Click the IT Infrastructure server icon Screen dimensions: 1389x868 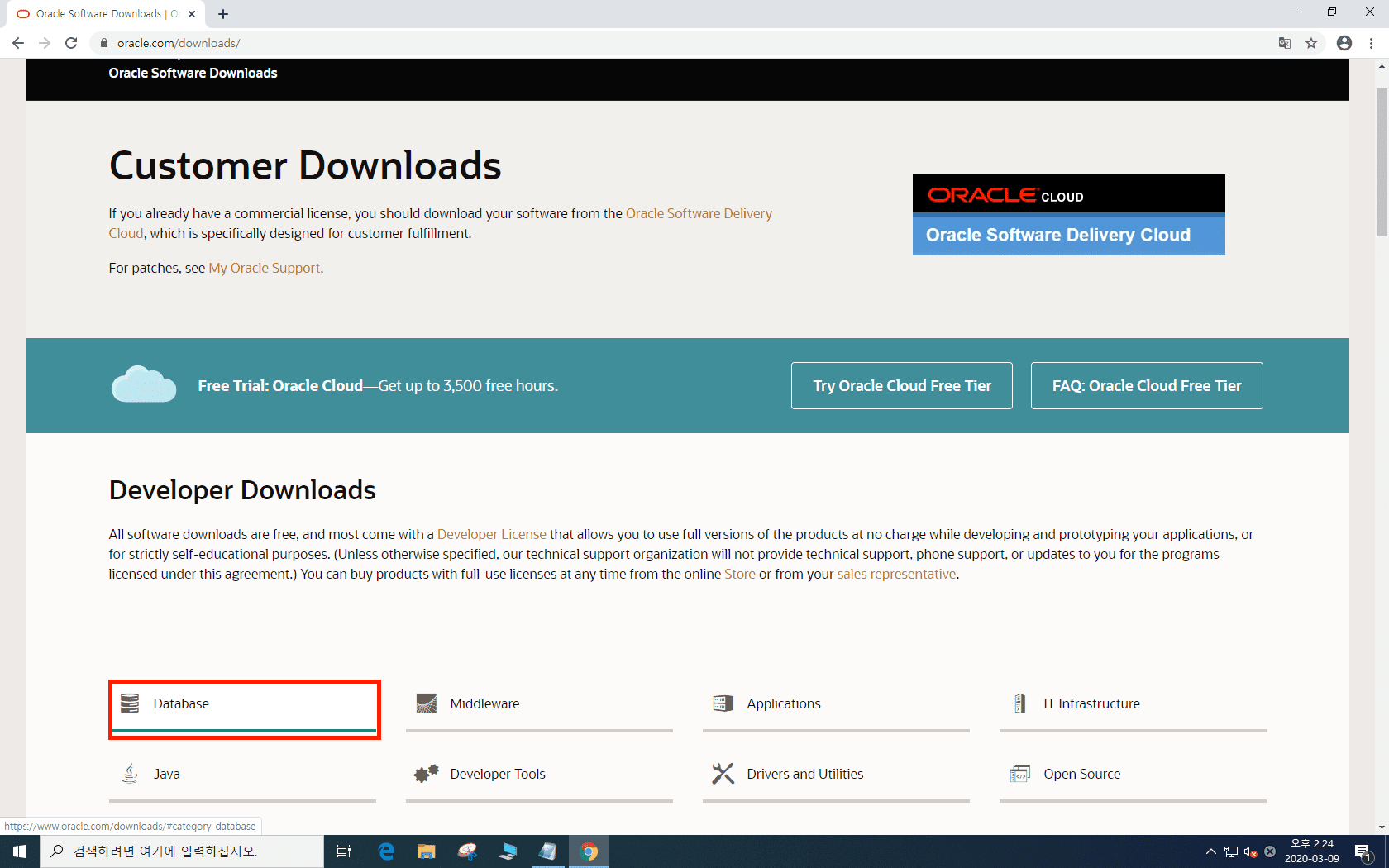1020,703
